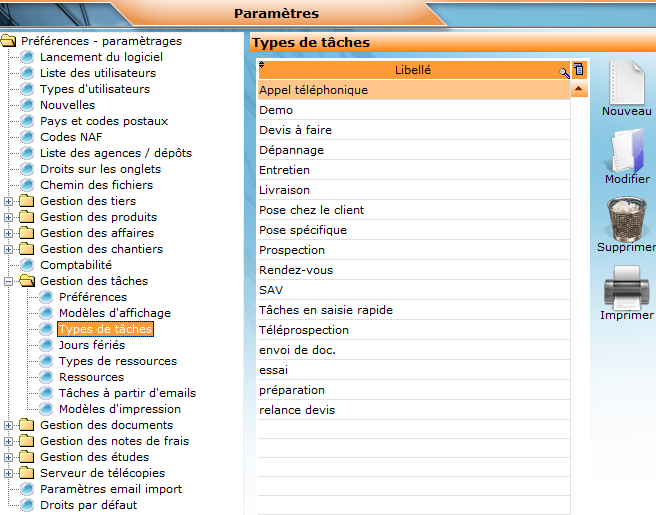Screen dimensions: 656x515
Task: Select the Rendez-vous row
Action: [x=414, y=270]
